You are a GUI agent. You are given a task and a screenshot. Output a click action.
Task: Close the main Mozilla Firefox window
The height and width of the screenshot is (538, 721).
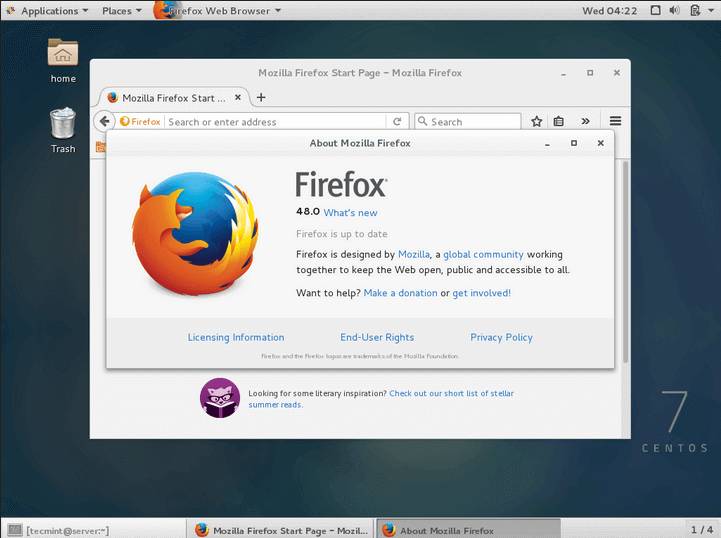click(x=617, y=73)
